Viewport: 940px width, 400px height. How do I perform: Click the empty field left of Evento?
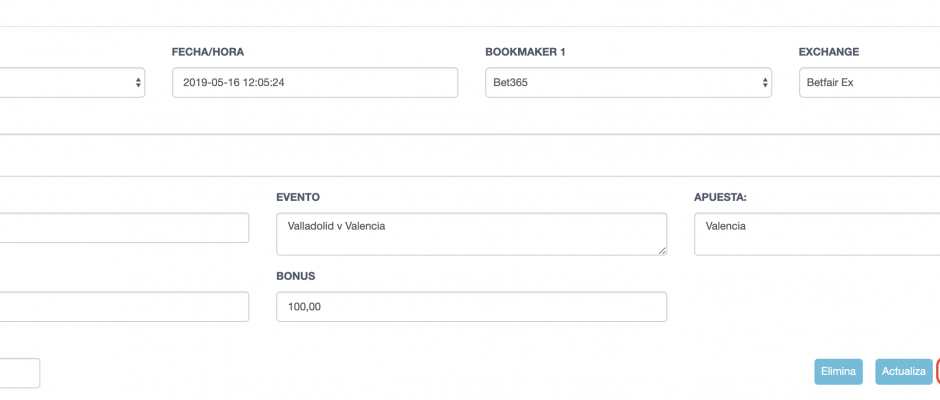(x=124, y=228)
